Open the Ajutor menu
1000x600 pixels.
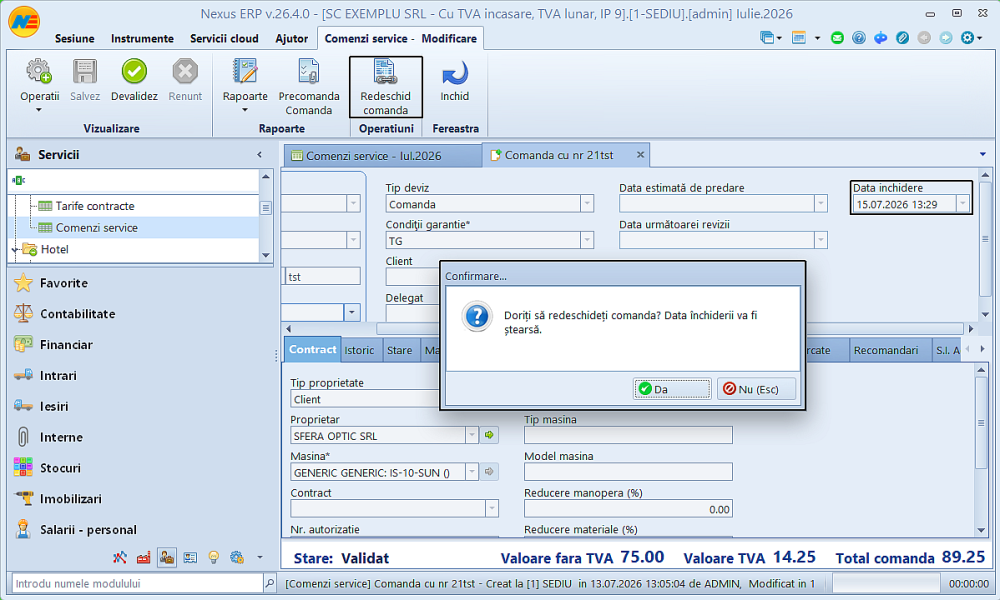tap(291, 38)
